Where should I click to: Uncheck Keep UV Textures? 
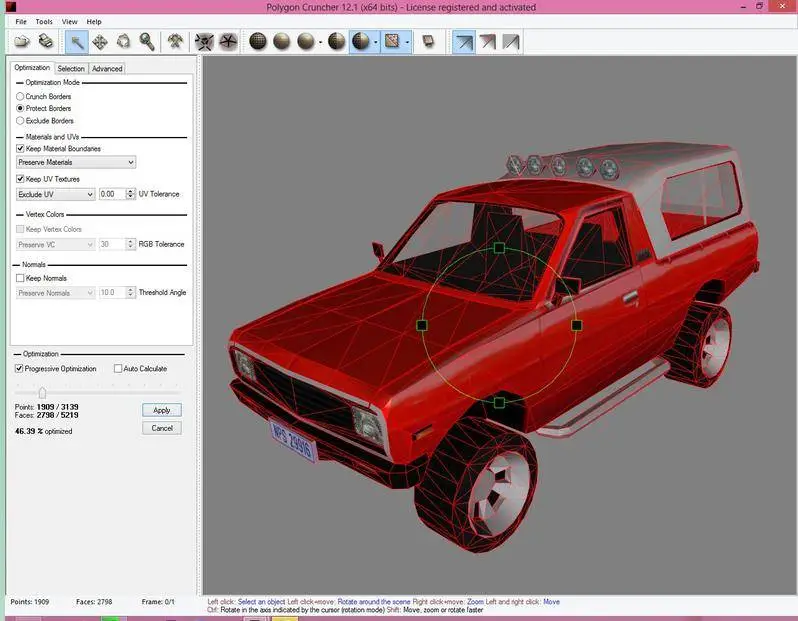coord(20,179)
